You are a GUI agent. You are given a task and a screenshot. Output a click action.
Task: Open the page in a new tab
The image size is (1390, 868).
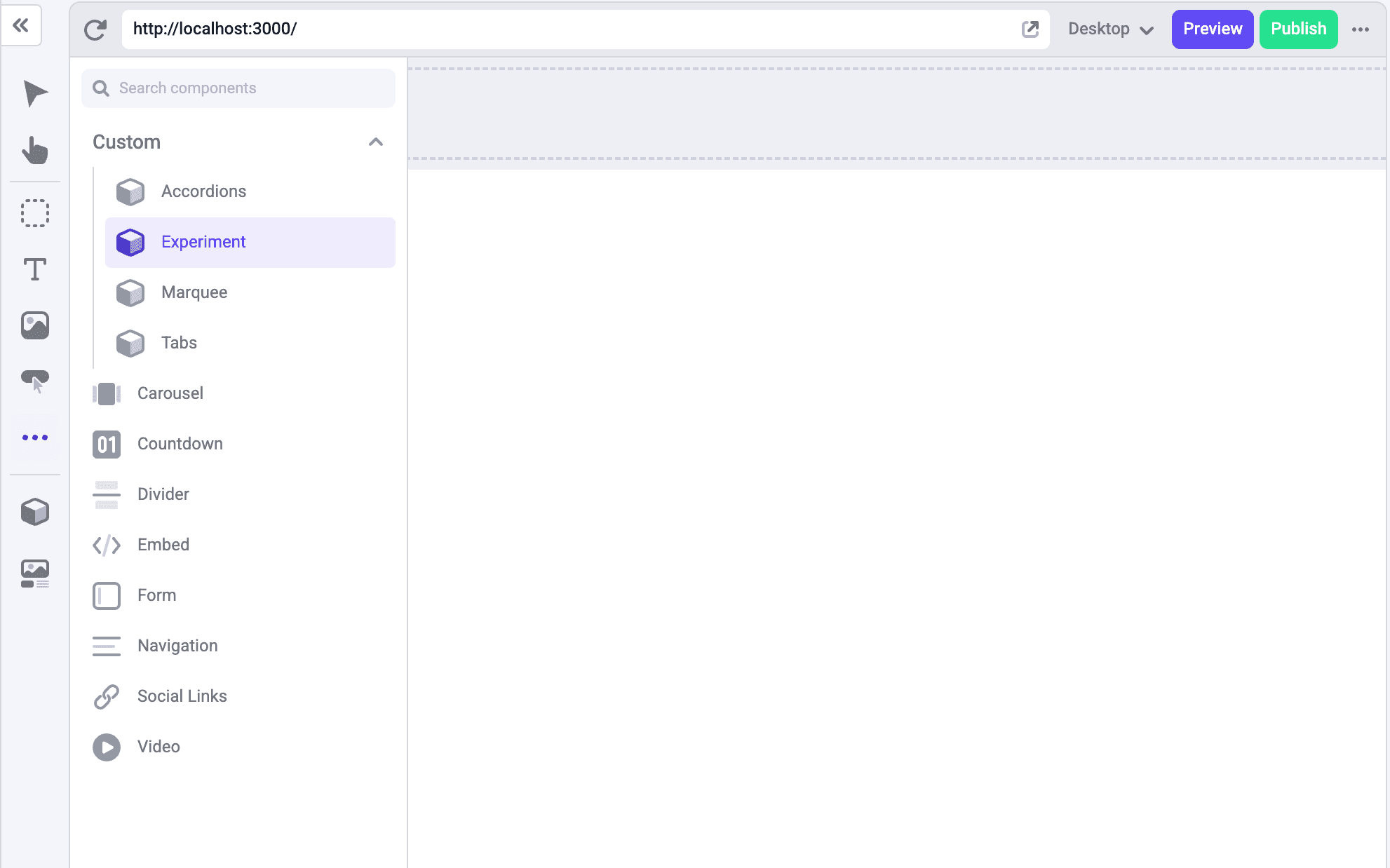[1030, 29]
